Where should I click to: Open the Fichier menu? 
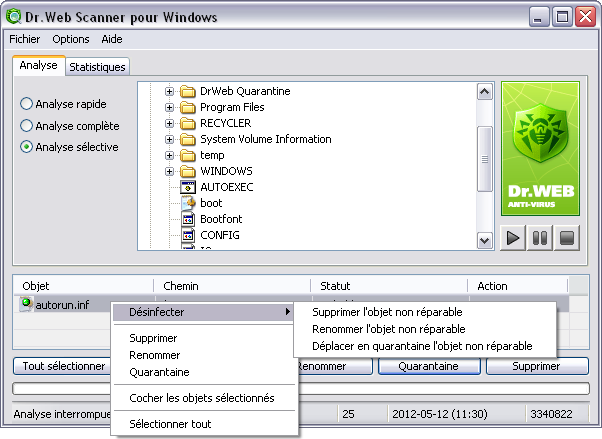click(25, 39)
